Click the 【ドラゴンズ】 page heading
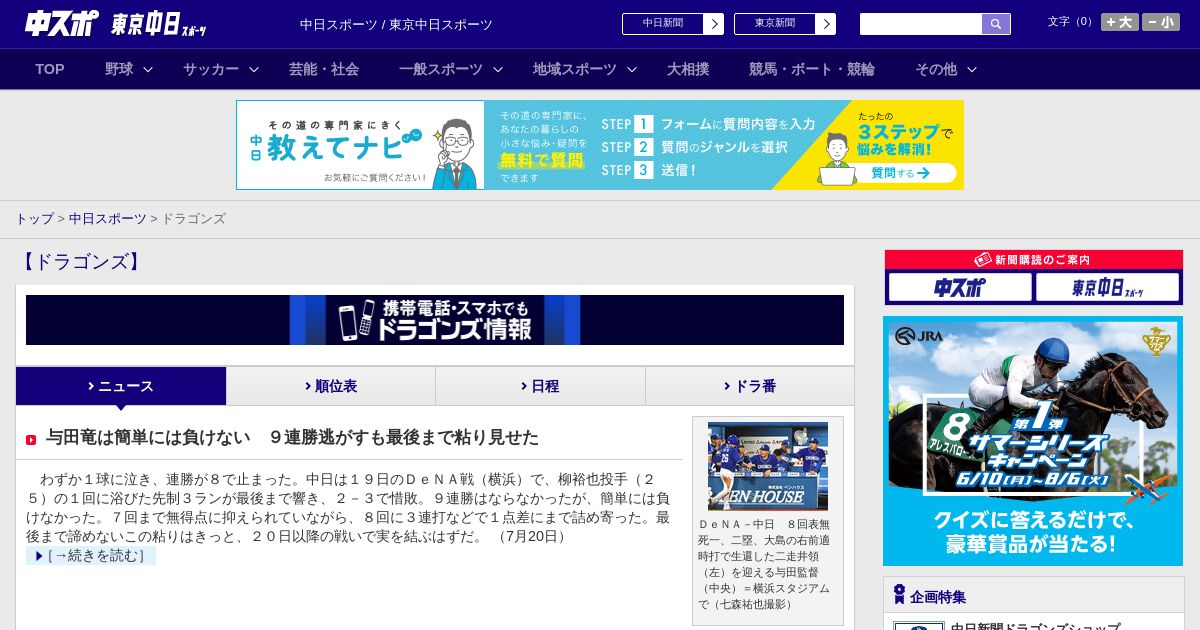The image size is (1200, 630). coord(81,262)
